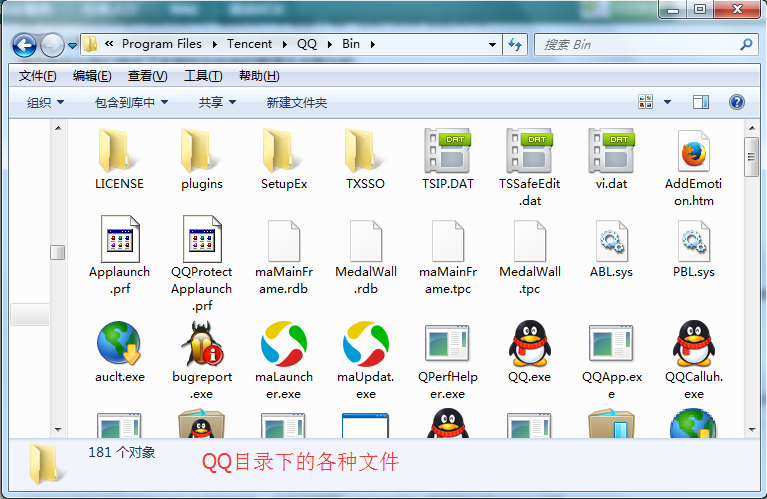Expand the arrow after Program Files
Image resolution: width=767 pixels, height=499 pixels.
pos(214,45)
